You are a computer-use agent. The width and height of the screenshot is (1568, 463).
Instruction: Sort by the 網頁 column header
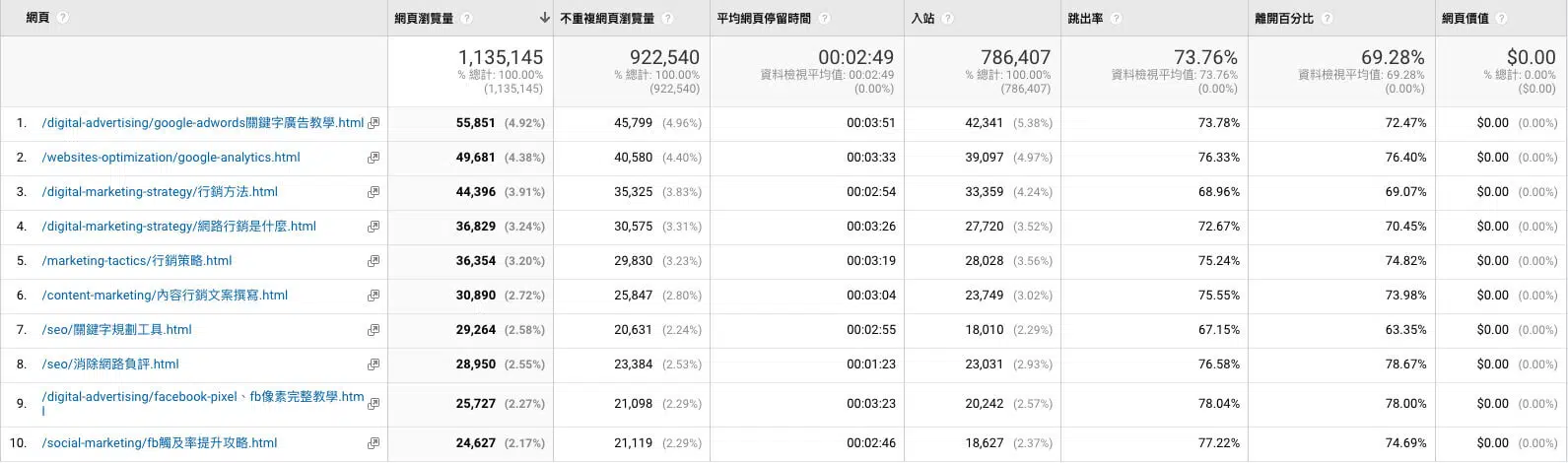(37, 18)
